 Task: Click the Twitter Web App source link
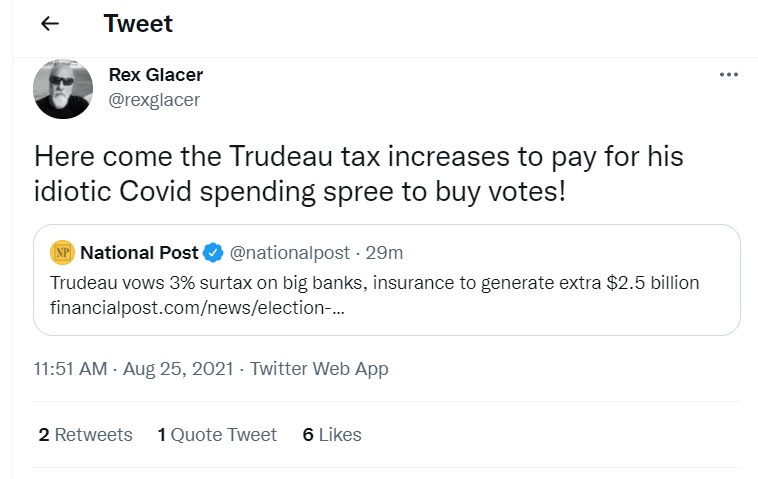(319, 369)
